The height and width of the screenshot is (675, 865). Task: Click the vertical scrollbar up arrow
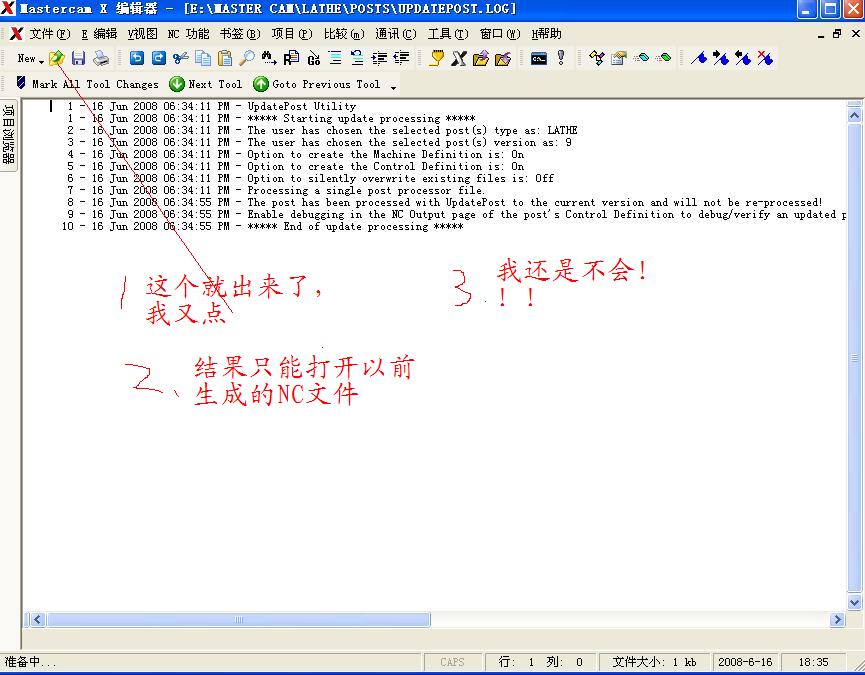854,116
